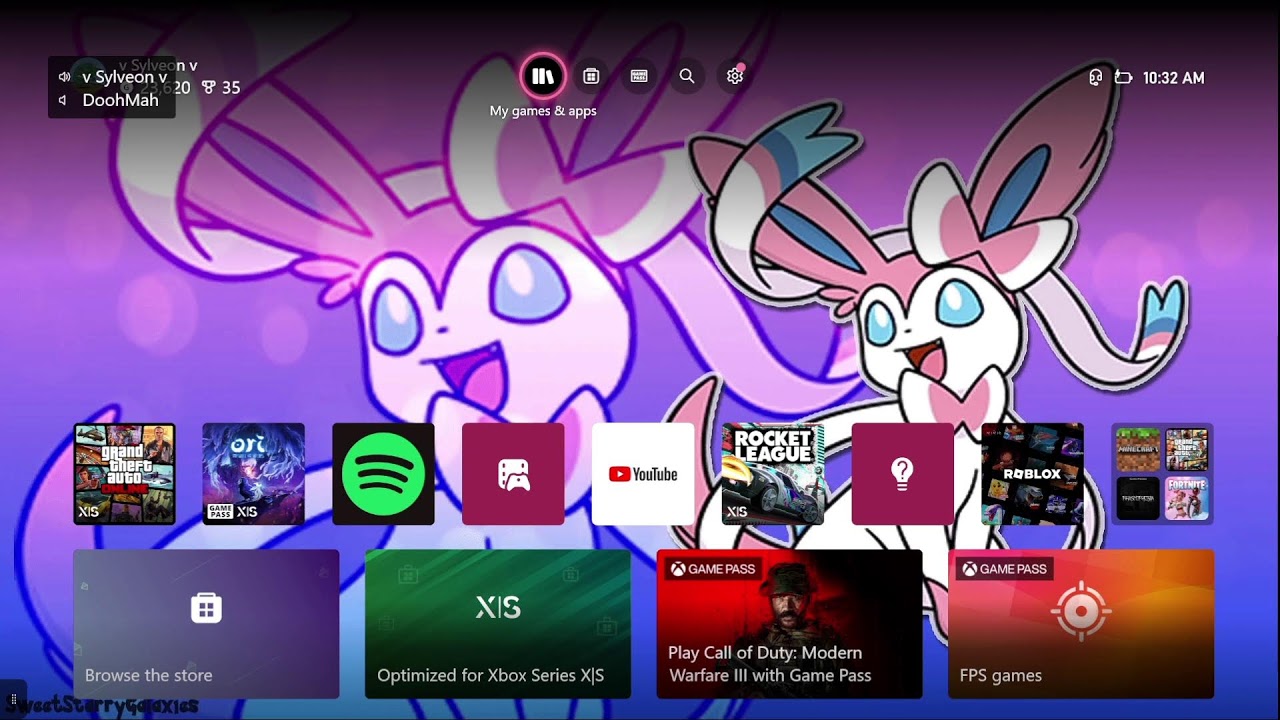1280x720 pixels.
Task: Click the DoohMah party member entry
Action: point(109,100)
